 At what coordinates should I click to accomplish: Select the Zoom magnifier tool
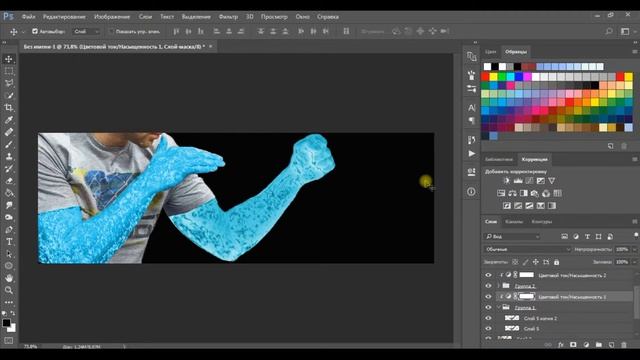point(9,290)
